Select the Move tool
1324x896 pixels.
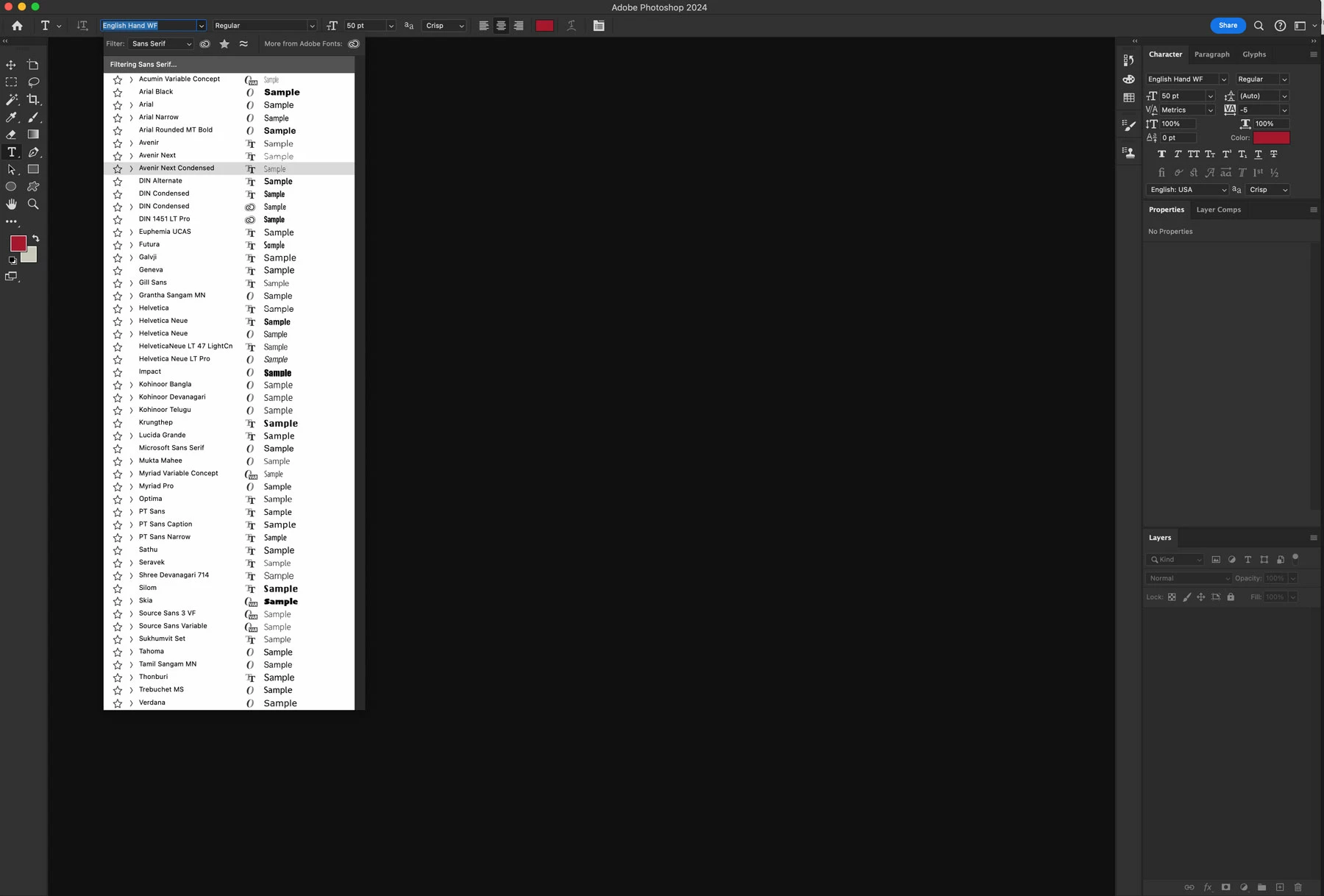(11, 65)
